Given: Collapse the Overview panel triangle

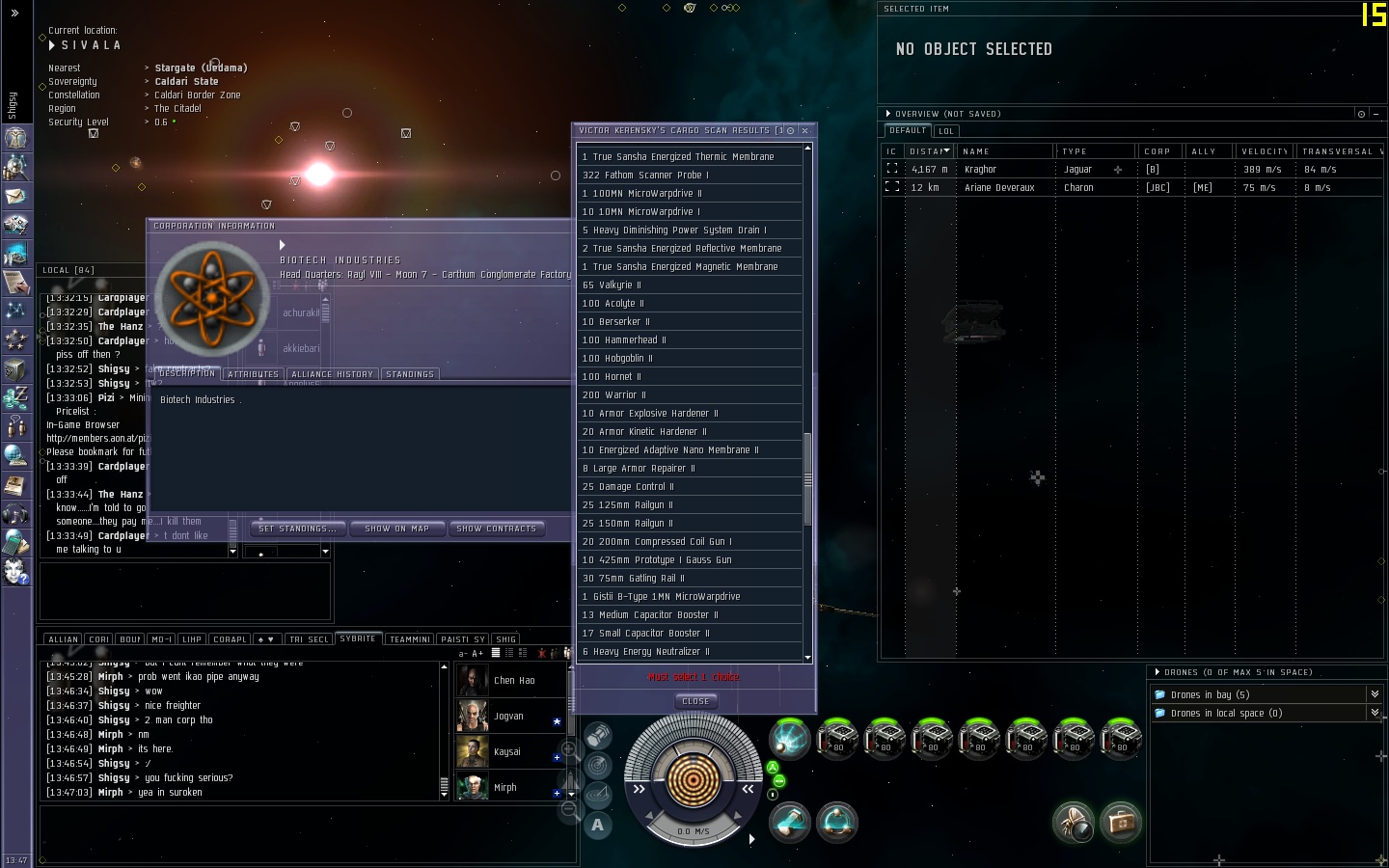Looking at the screenshot, I should tap(888, 114).
